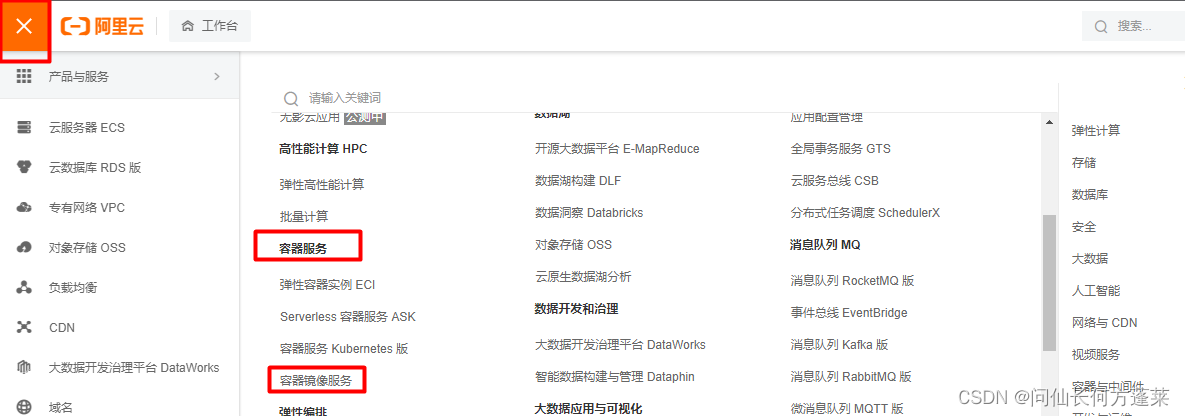The height and width of the screenshot is (416, 1185).
Task: Open 事件总线 EventBridge
Action: point(849,312)
